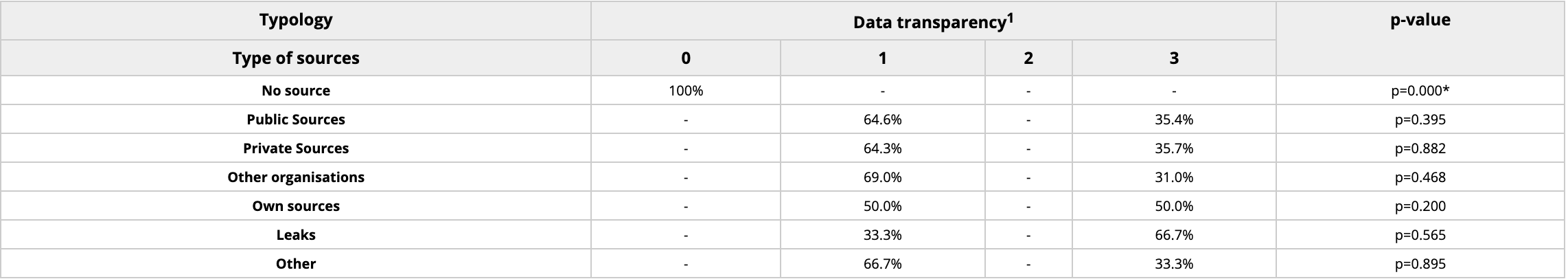
Task: Click the 69.0% value cell
Action: 882,177
